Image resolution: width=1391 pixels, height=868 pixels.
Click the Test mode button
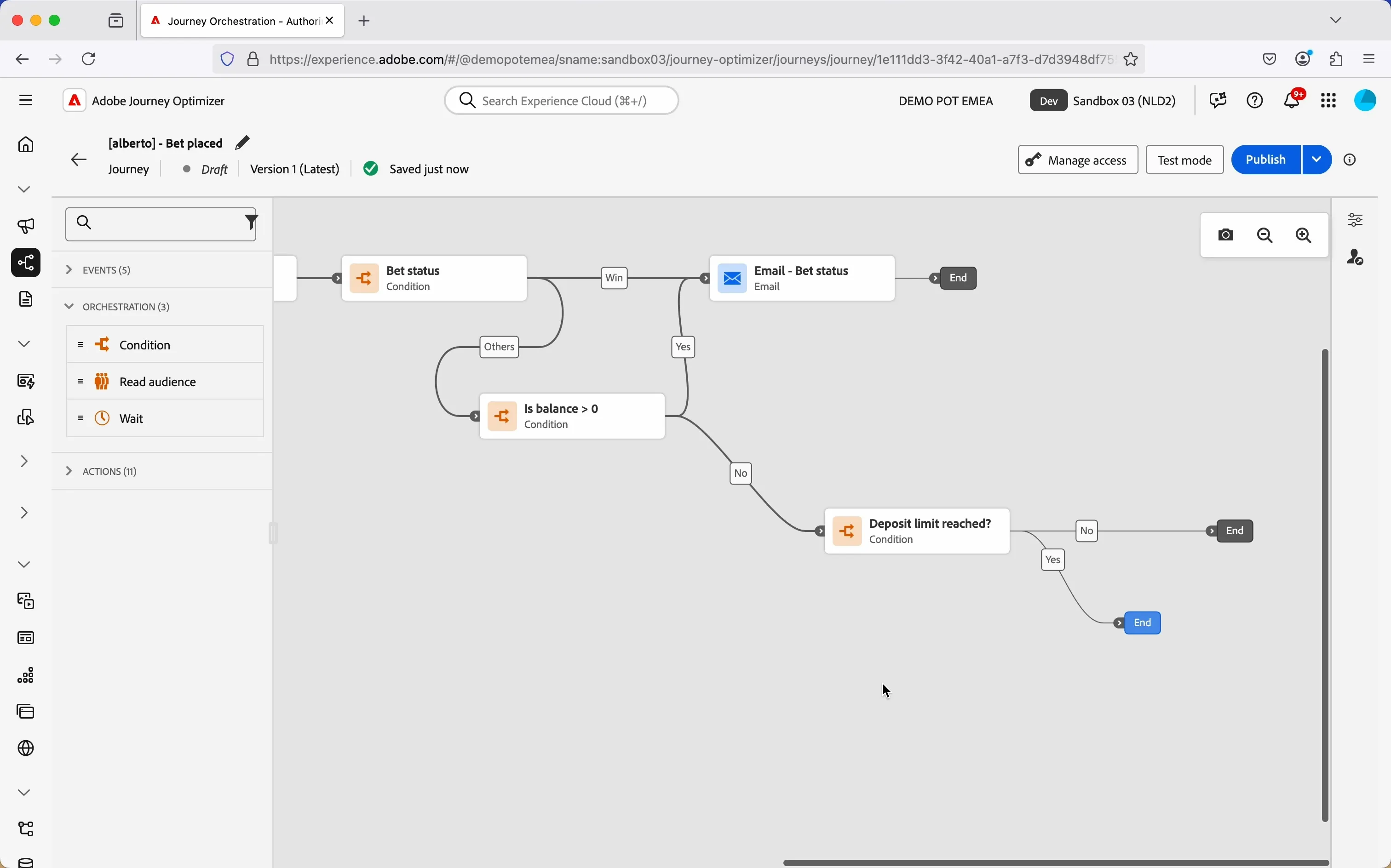(x=1184, y=160)
